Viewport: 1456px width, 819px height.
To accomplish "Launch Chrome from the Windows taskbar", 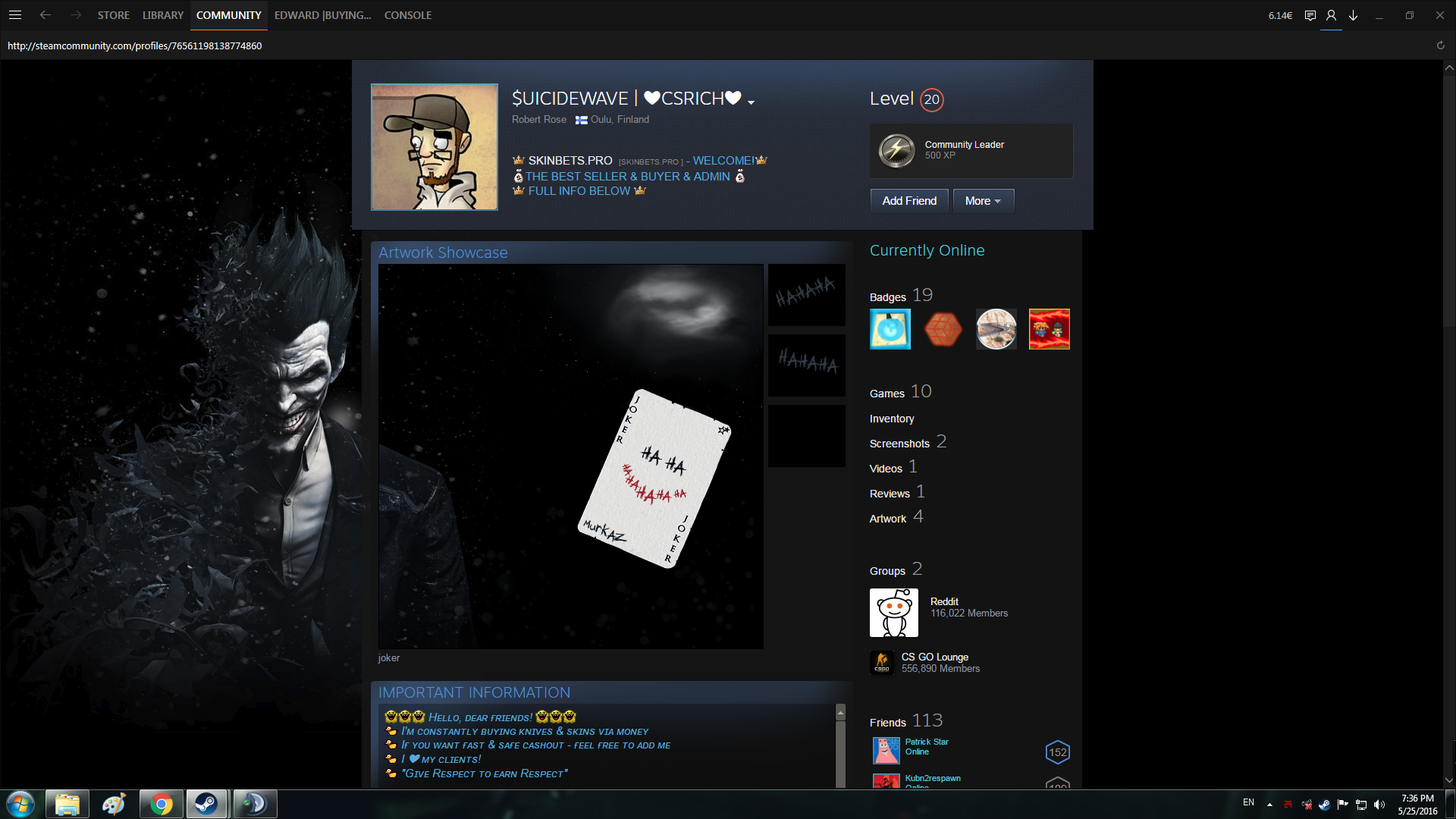I will (x=161, y=804).
